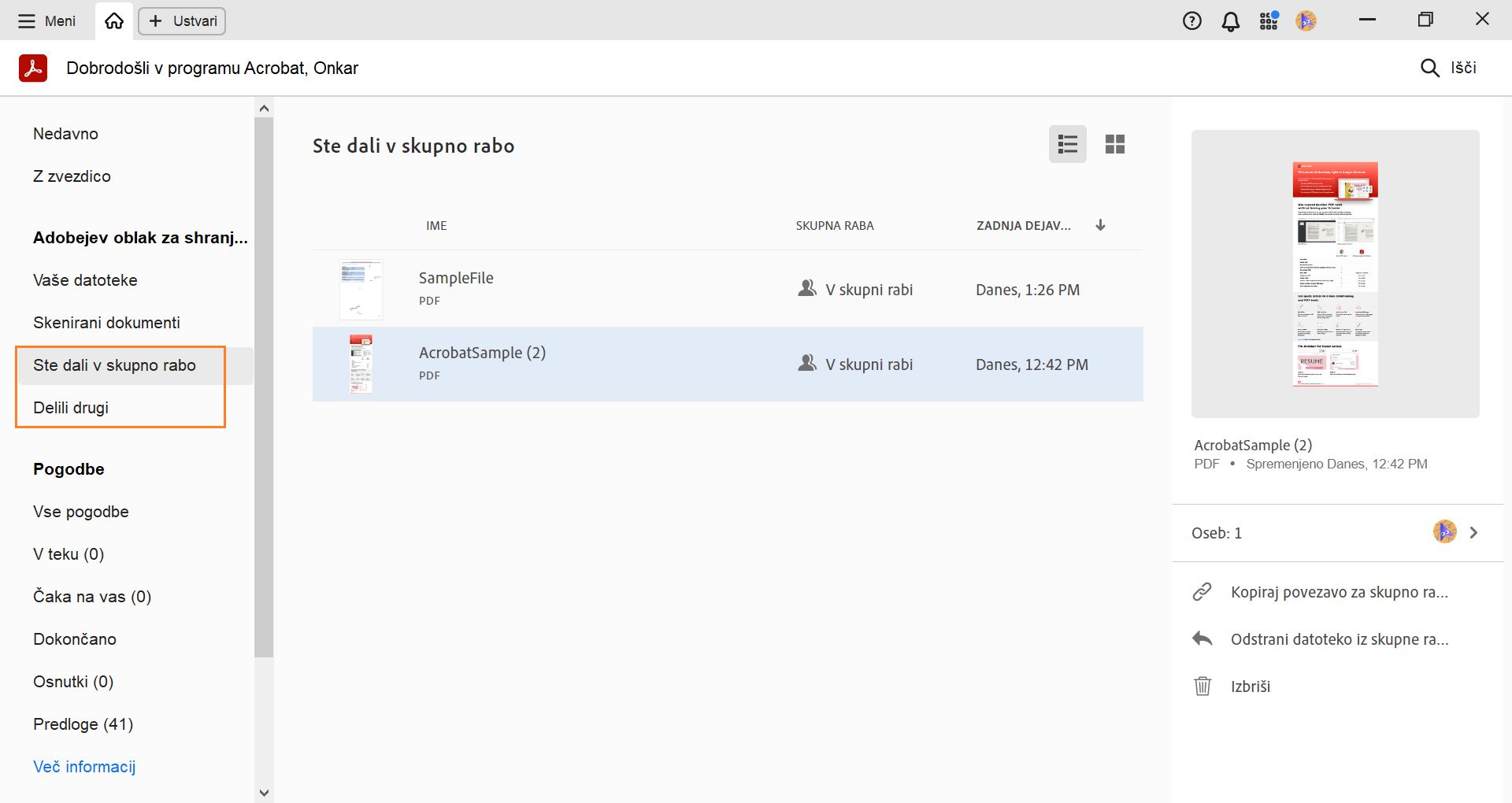Select Delili drugi in the sidebar
Screen dimensions: 1512x803
(x=71, y=408)
